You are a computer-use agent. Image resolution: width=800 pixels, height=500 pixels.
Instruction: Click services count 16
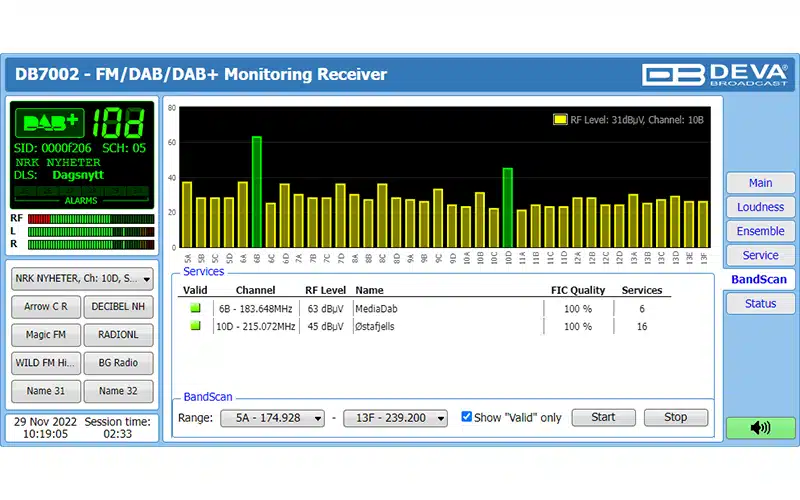click(x=642, y=327)
